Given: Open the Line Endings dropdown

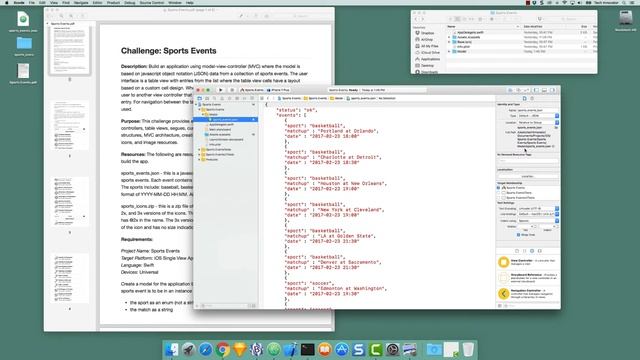Looking at the screenshot, I should pos(538,214).
